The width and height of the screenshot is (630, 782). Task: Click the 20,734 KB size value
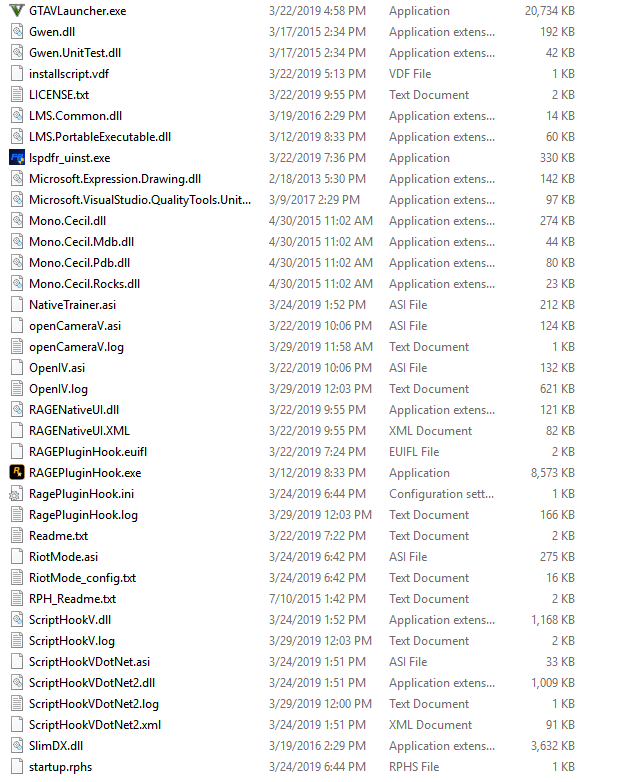pyautogui.click(x=550, y=10)
